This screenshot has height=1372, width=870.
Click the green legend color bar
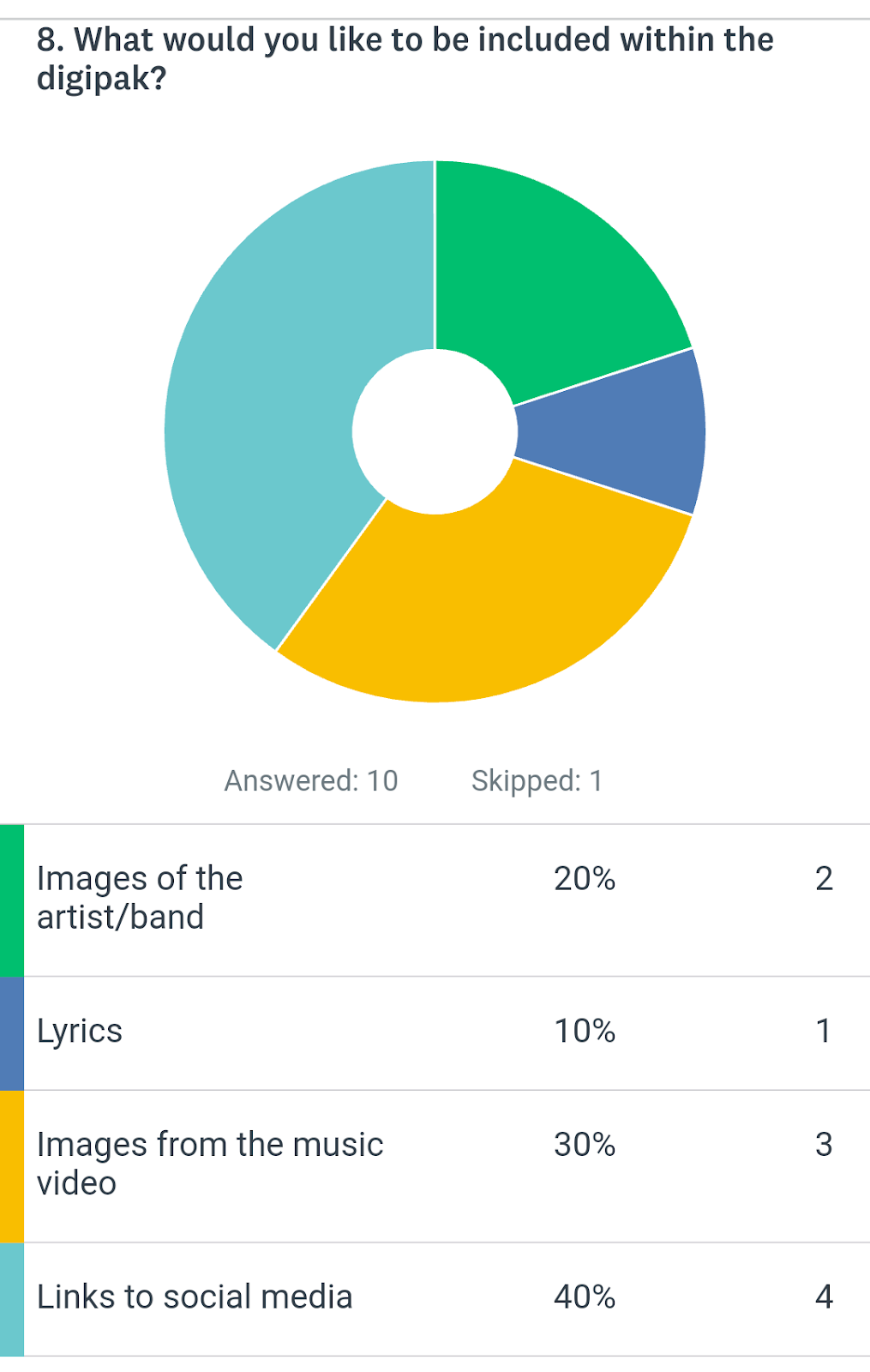(x=12, y=900)
